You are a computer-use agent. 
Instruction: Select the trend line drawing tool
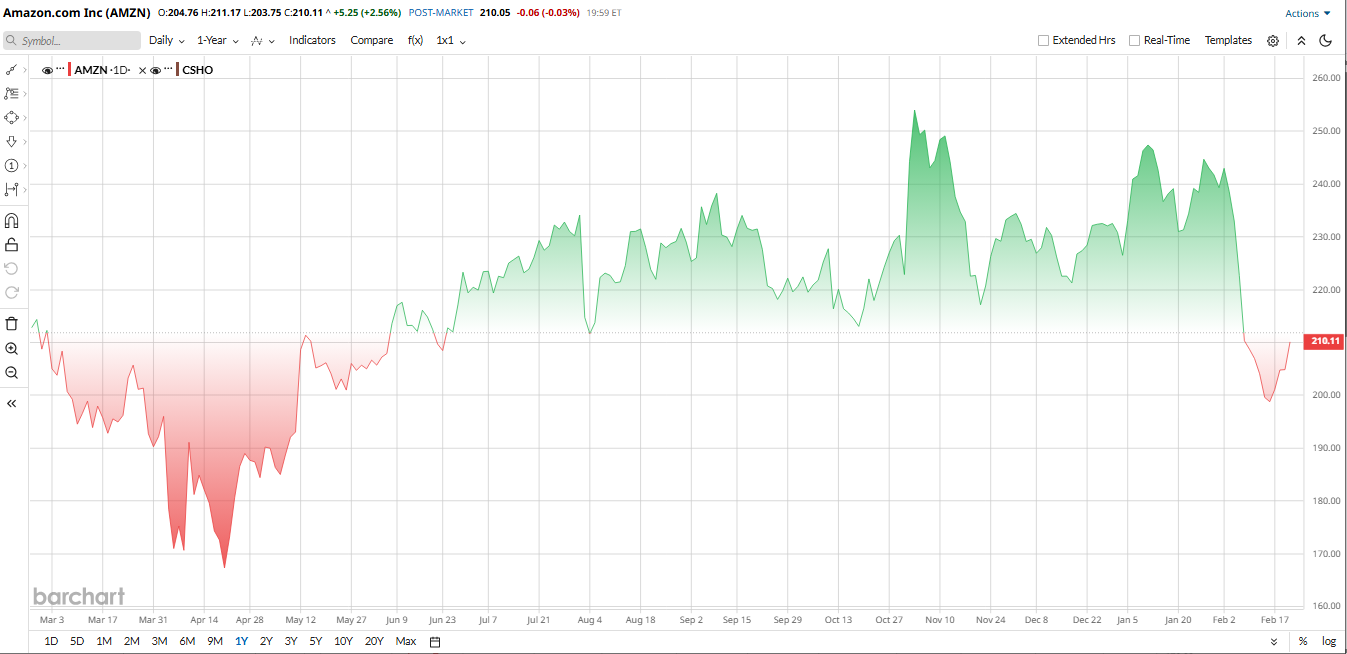coord(11,70)
